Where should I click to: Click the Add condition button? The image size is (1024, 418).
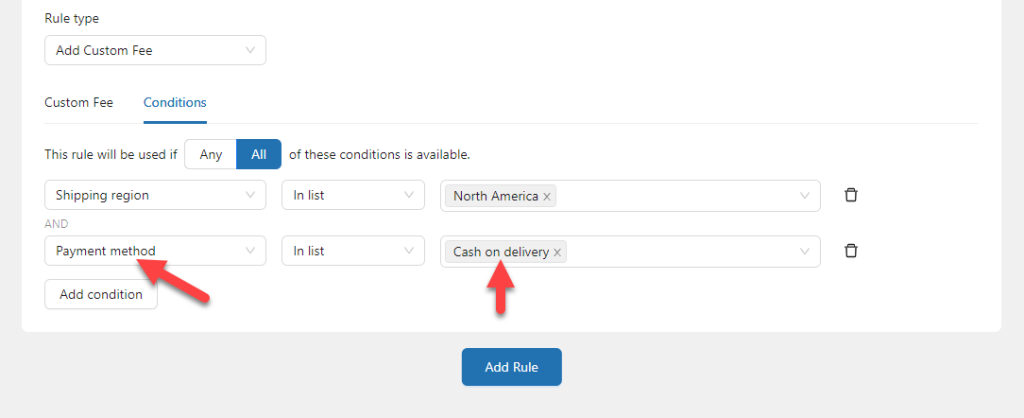(101, 294)
